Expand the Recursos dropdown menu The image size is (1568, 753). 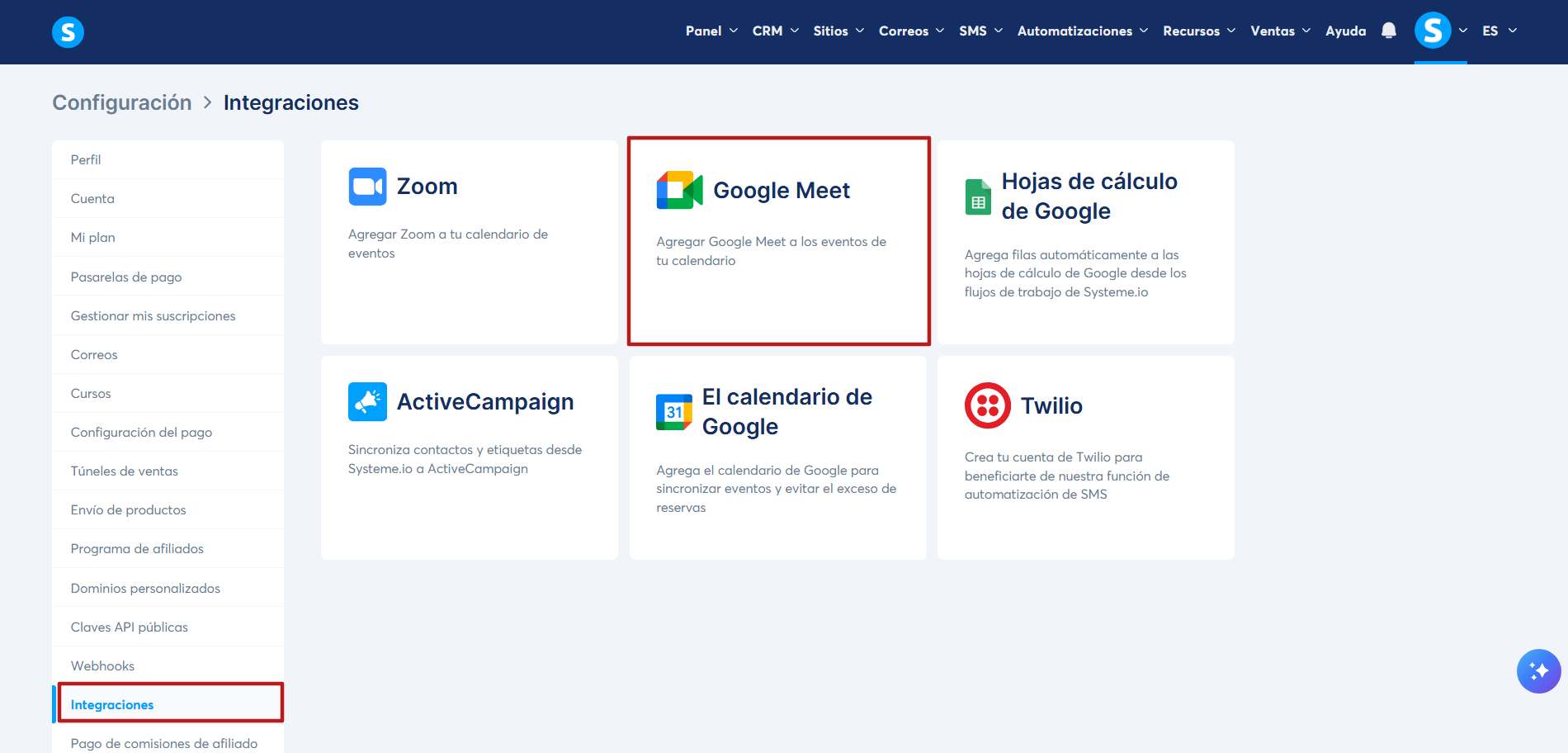point(1199,31)
